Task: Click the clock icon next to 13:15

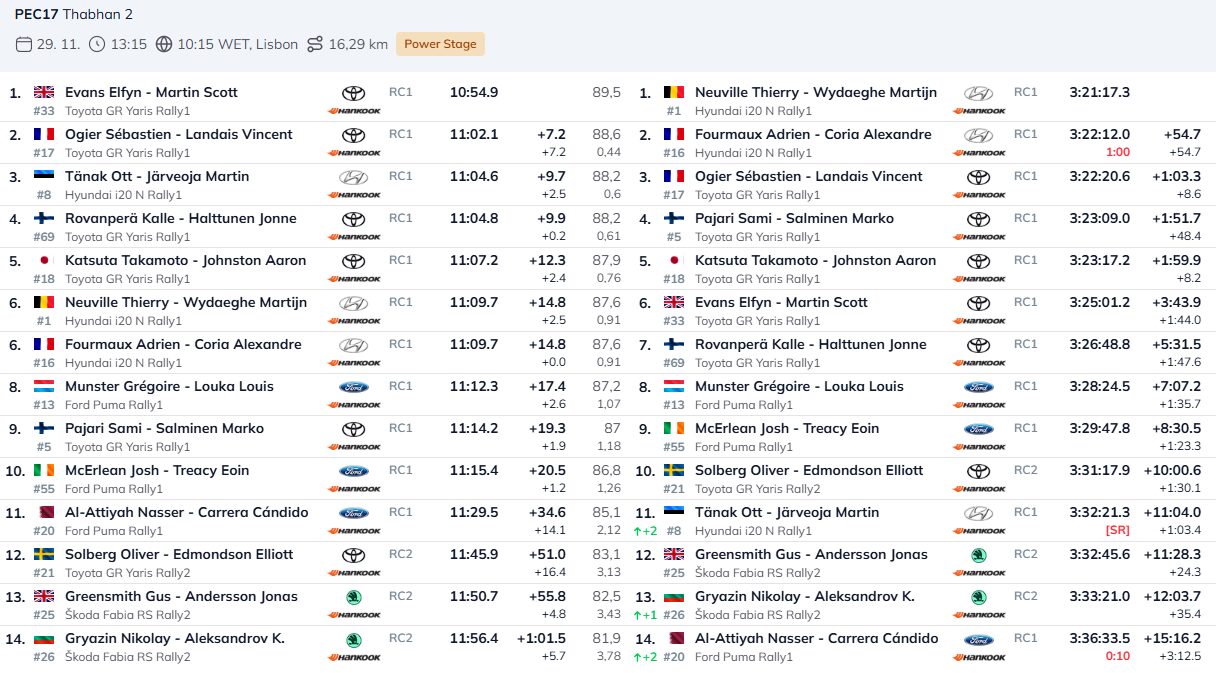Action: click(x=97, y=44)
